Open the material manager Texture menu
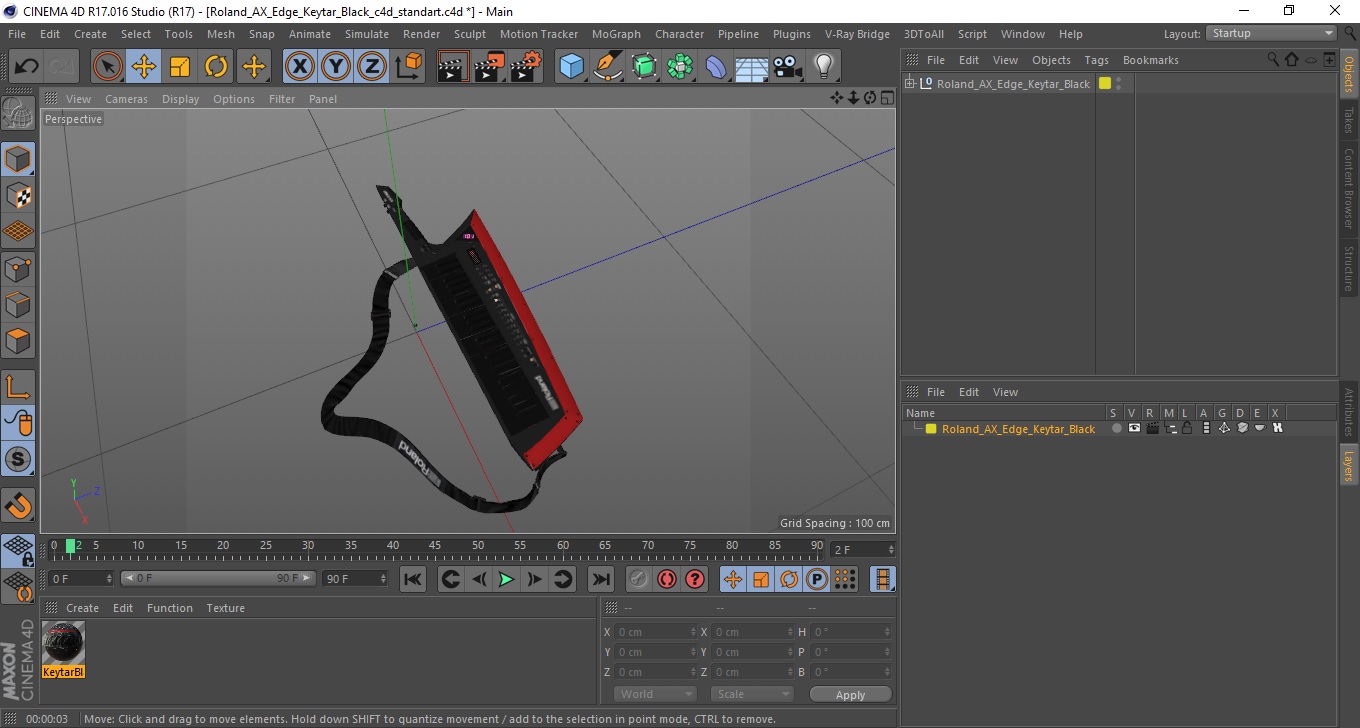The height and width of the screenshot is (728, 1360). (x=225, y=608)
